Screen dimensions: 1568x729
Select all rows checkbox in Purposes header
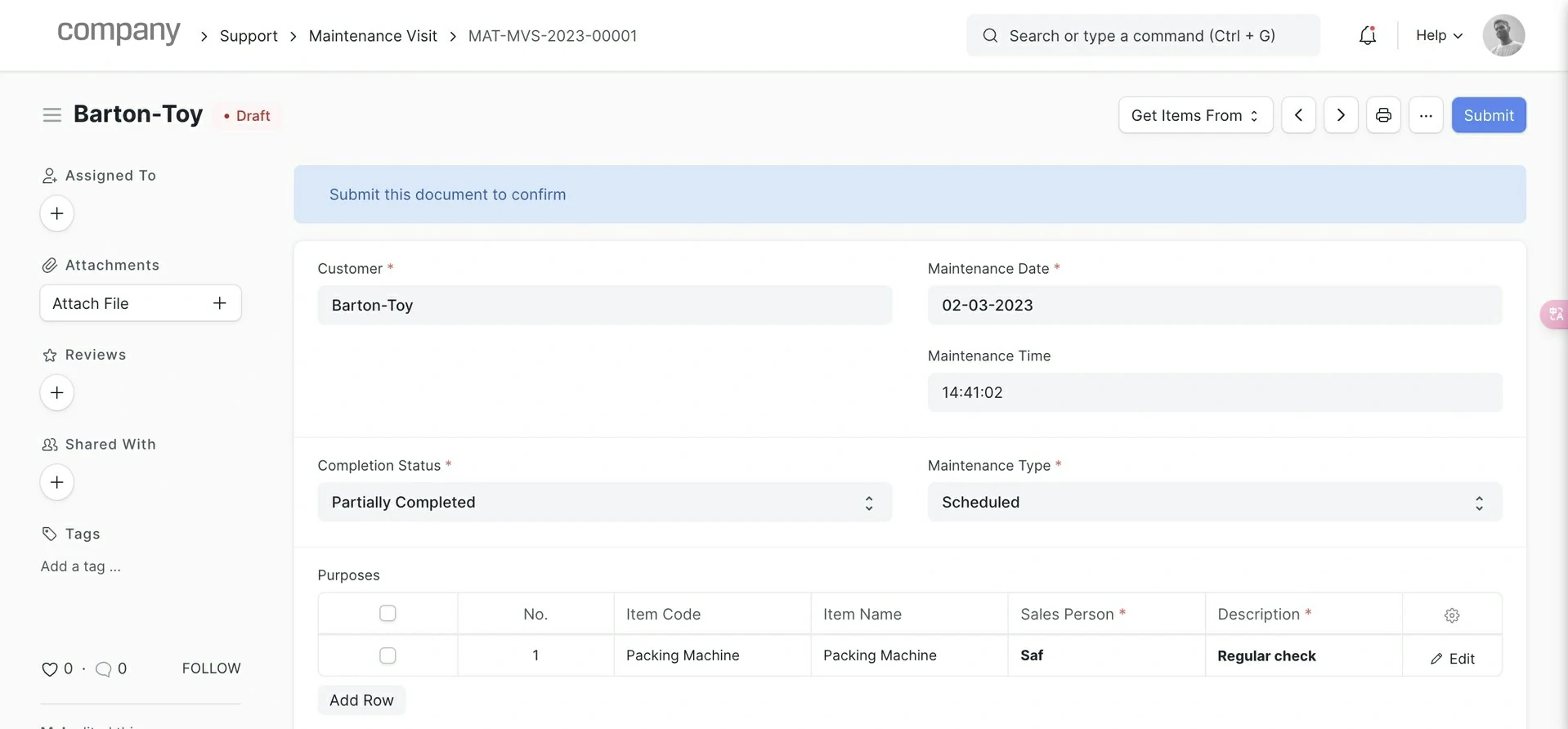[x=388, y=613]
